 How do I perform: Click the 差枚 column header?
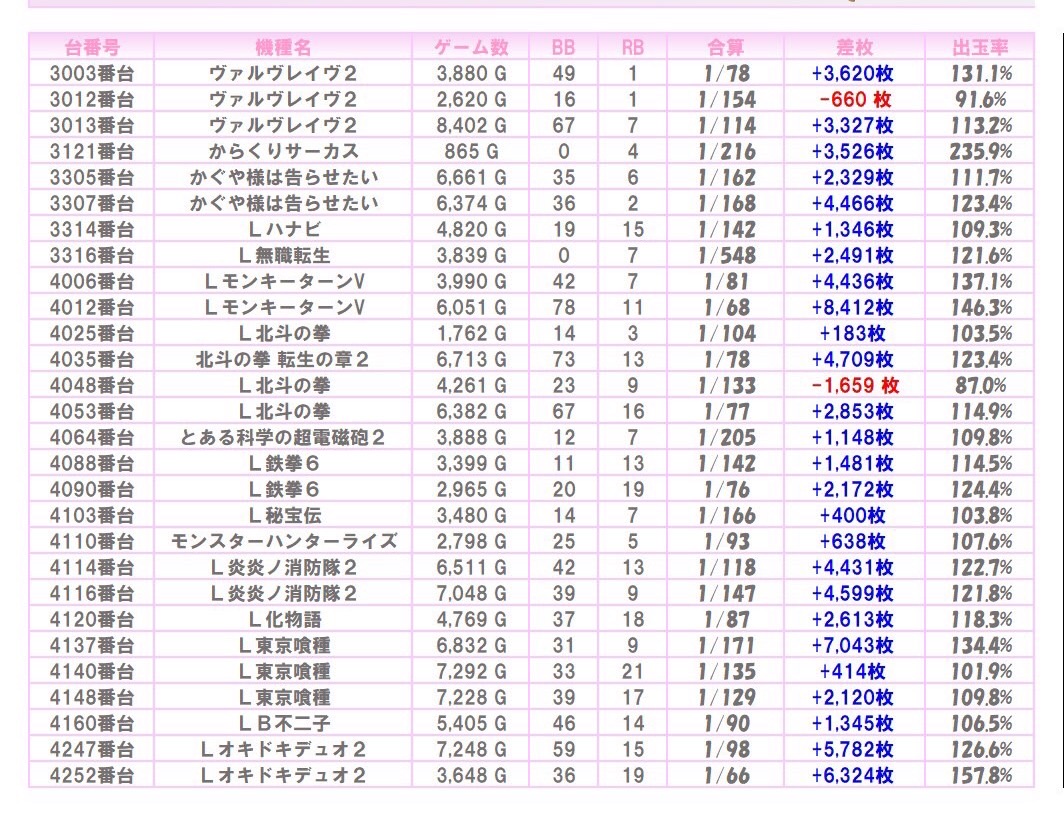pos(854,47)
